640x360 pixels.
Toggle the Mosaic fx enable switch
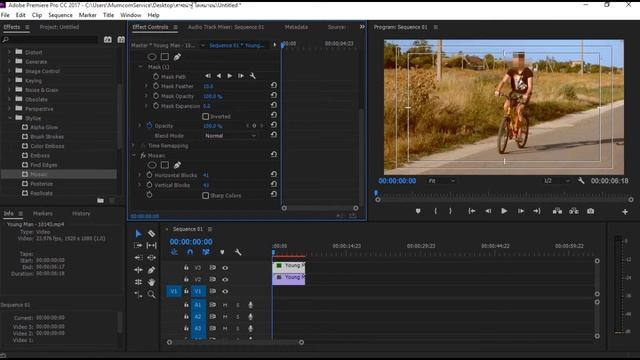[143, 156]
